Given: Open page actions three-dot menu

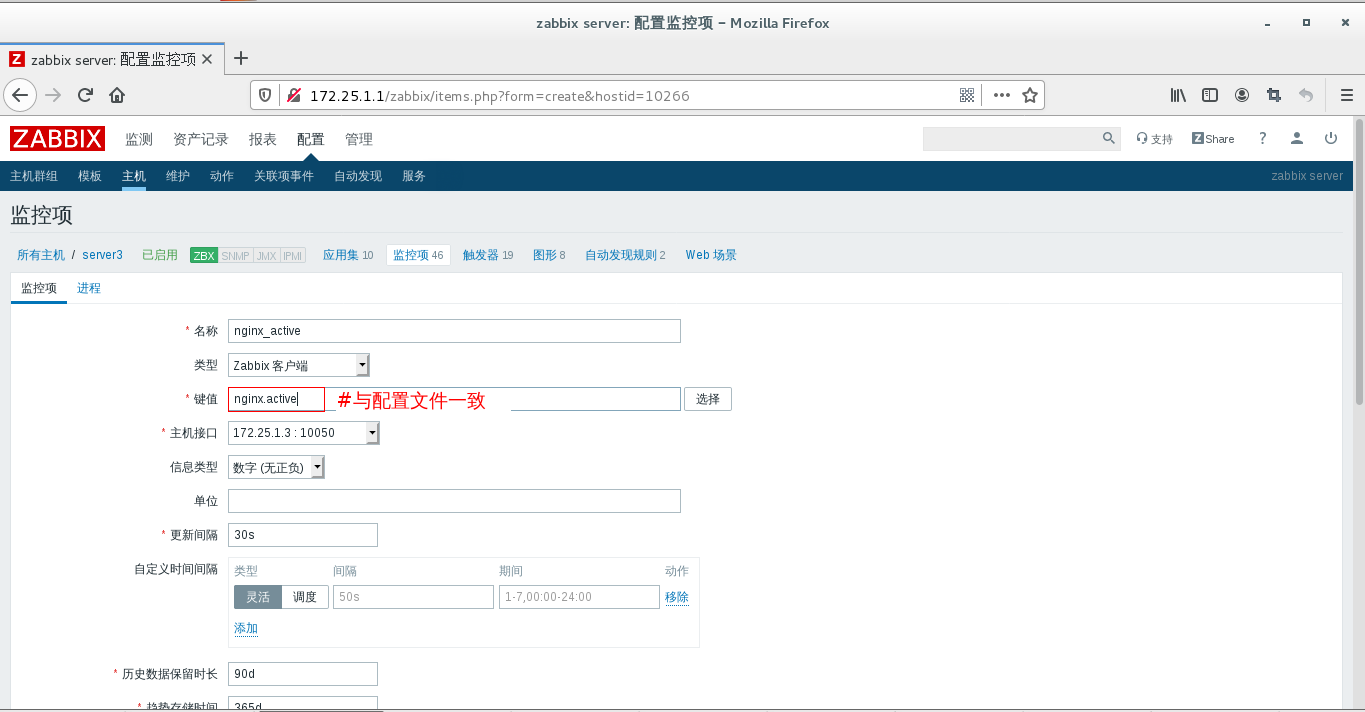Looking at the screenshot, I should pyautogui.click(x=1002, y=96).
